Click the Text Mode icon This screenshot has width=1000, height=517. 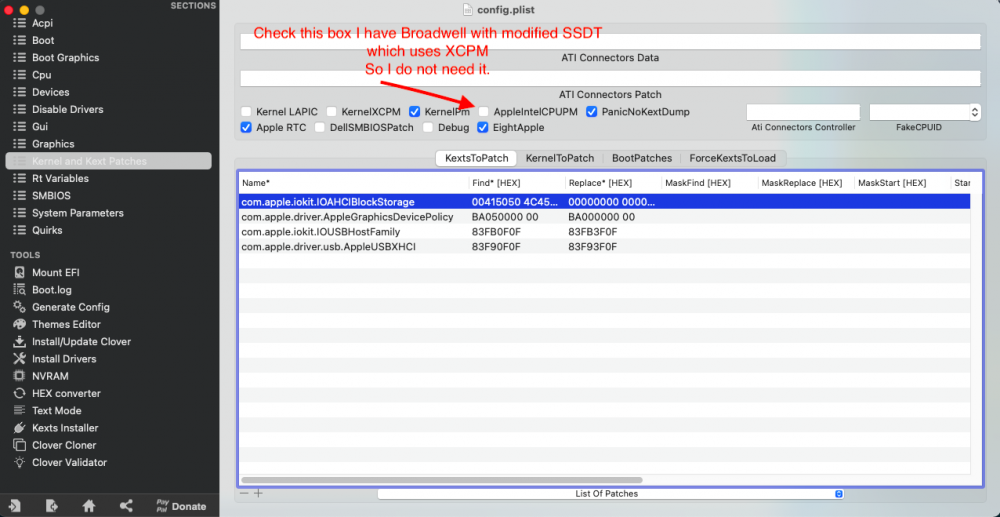[x=20, y=410]
